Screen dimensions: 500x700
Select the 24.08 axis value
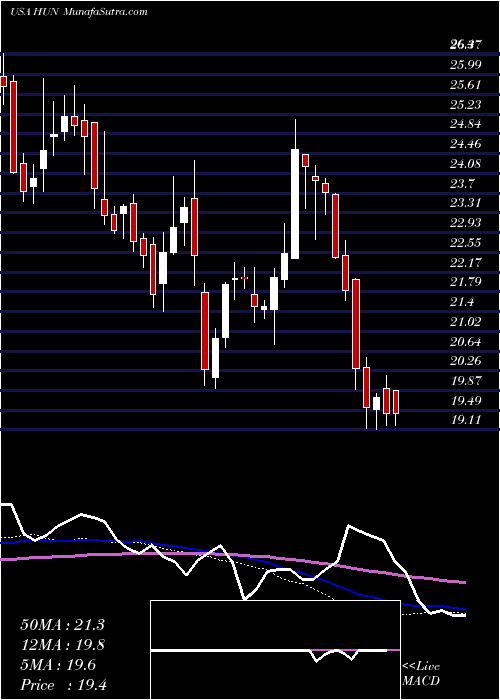pyautogui.click(x=466, y=163)
